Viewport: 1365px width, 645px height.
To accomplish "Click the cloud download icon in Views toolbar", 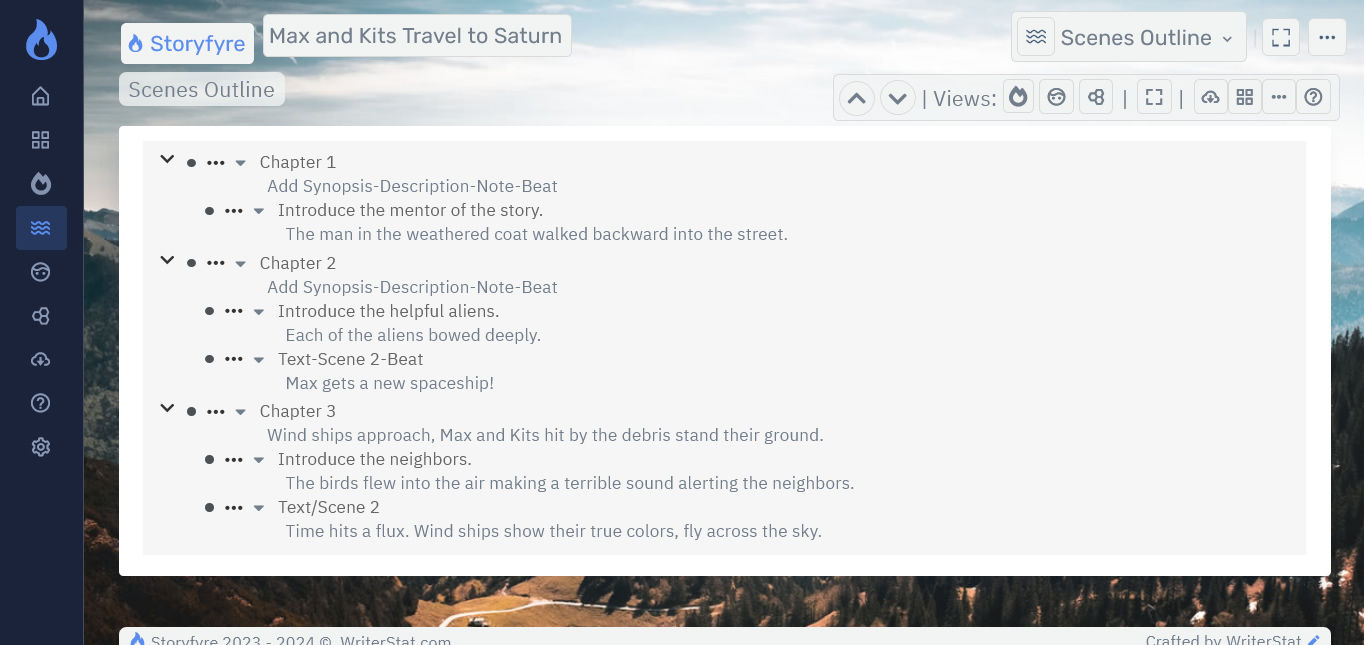I will (x=1210, y=96).
